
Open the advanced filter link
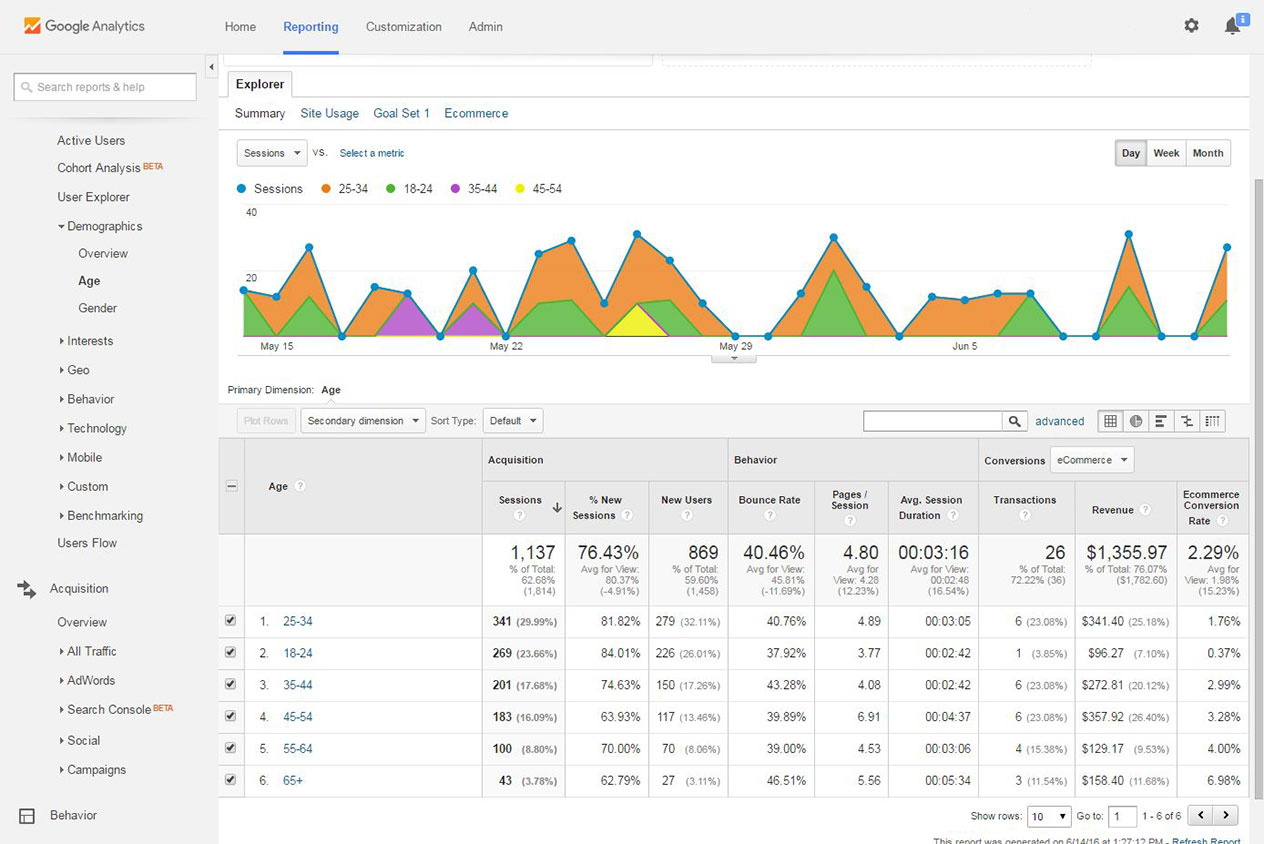1059,422
